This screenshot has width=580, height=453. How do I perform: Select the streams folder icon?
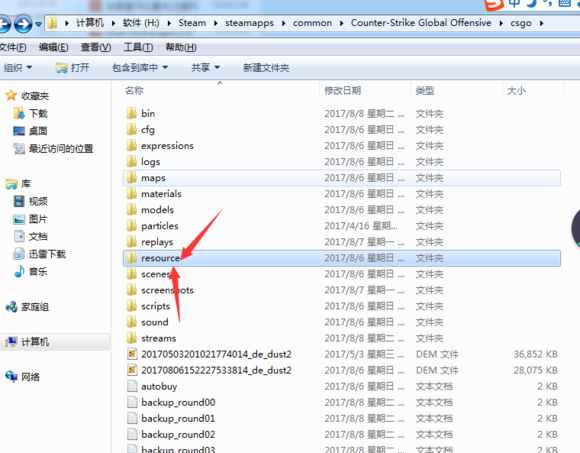131,338
